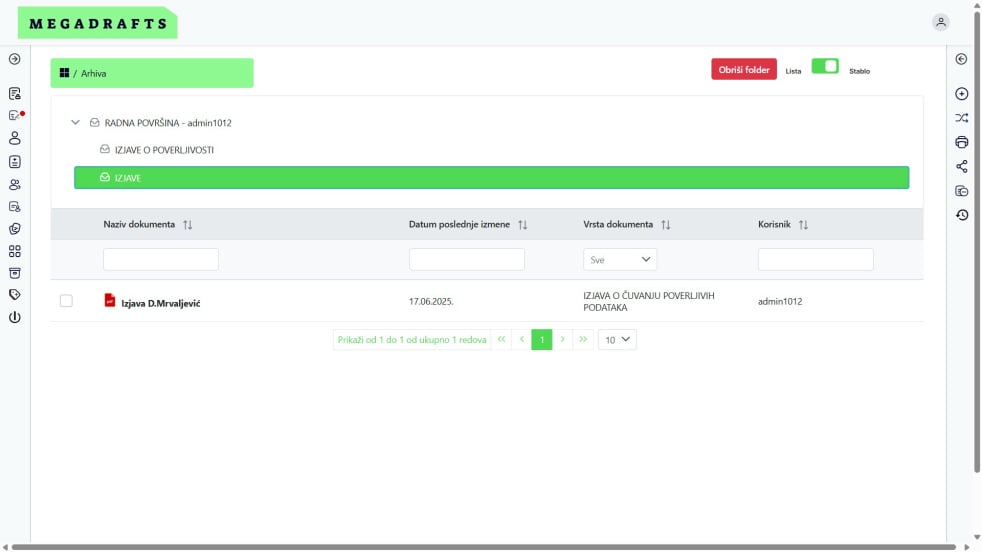982x552 pixels.
Task: Click the shuffle arrows icon on right
Action: click(x=962, y=118)
